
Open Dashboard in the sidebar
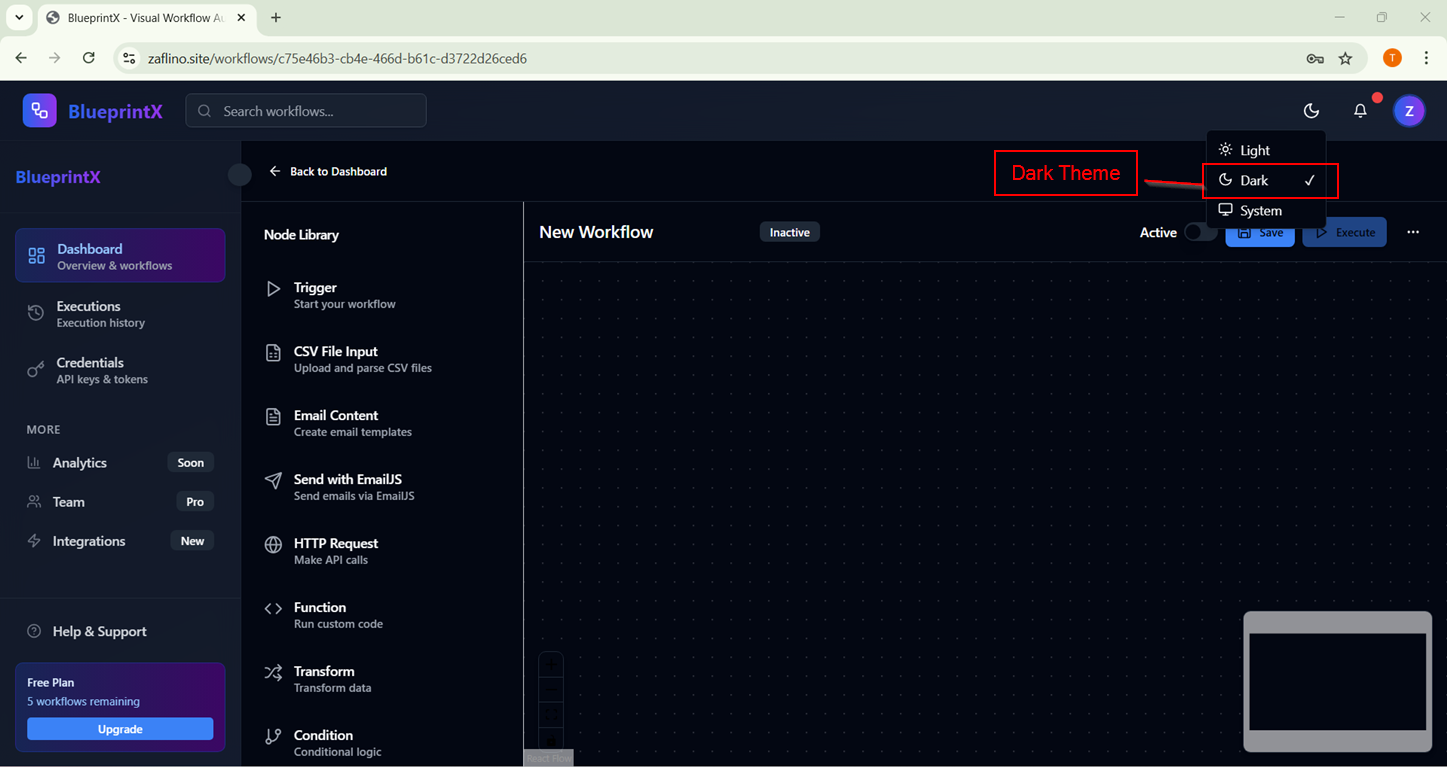tap(120, 256)
